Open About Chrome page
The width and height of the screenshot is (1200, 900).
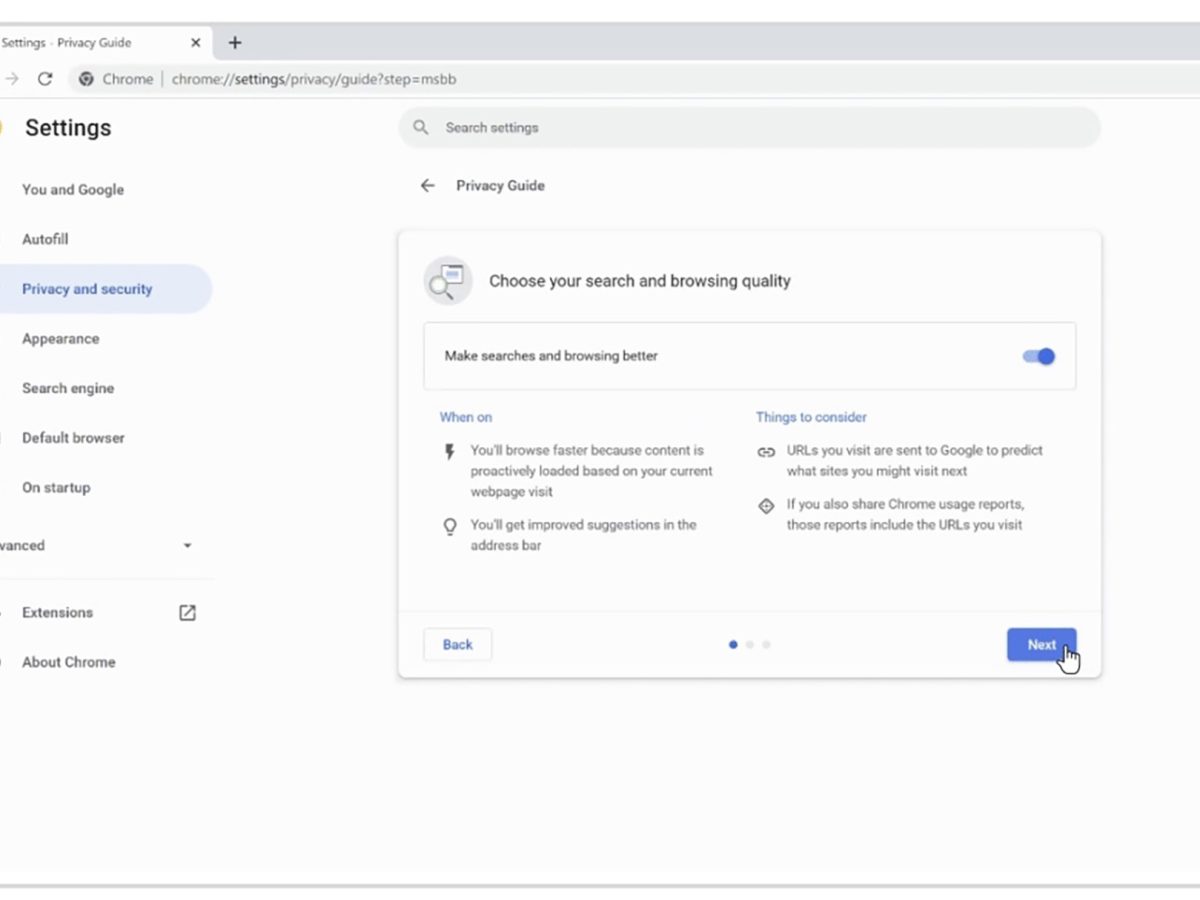[x=69, y=662]
